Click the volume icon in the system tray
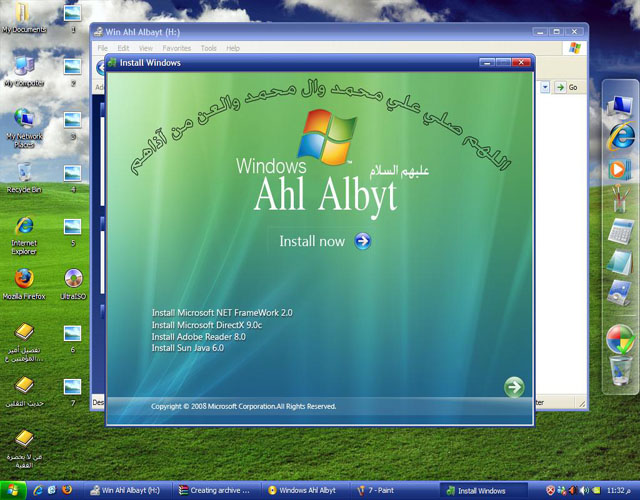This screenshot has height=500, width=640. click(x=584, y=490)
